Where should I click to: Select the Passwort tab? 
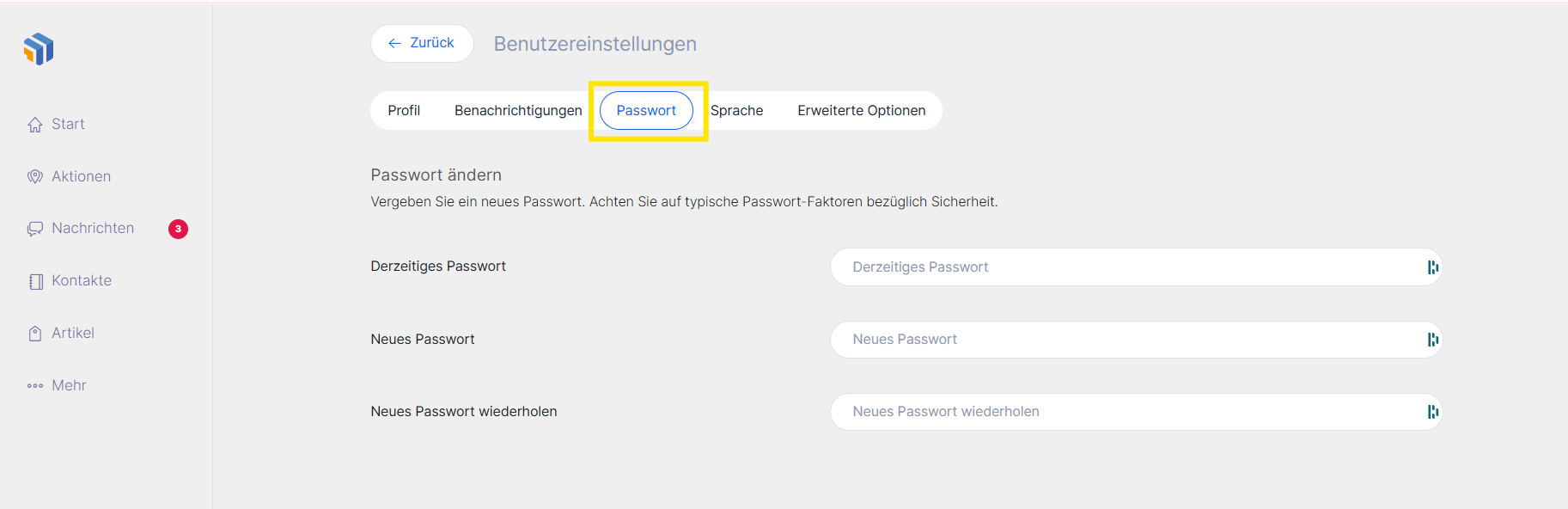tap(646, 111)
